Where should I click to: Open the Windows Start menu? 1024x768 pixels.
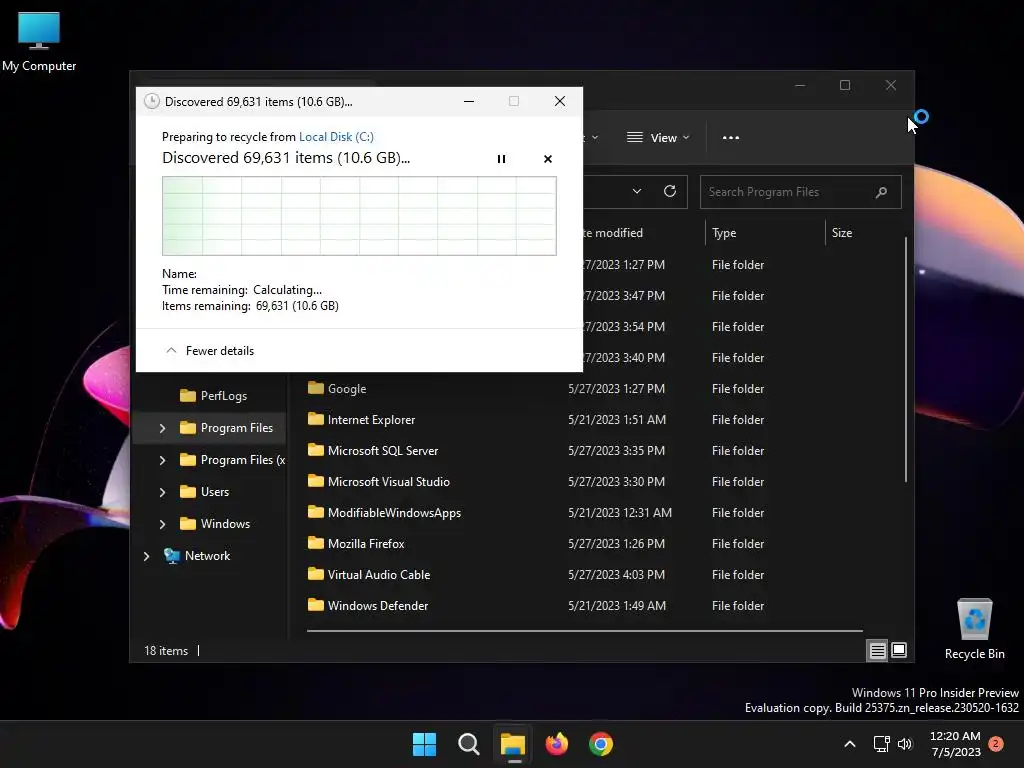tap(424, 744)
